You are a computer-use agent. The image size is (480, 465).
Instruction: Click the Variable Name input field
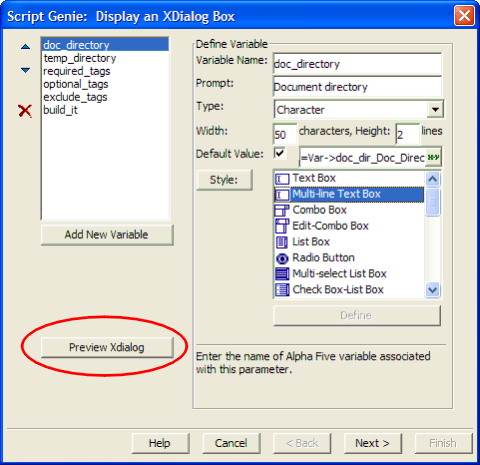357,64
